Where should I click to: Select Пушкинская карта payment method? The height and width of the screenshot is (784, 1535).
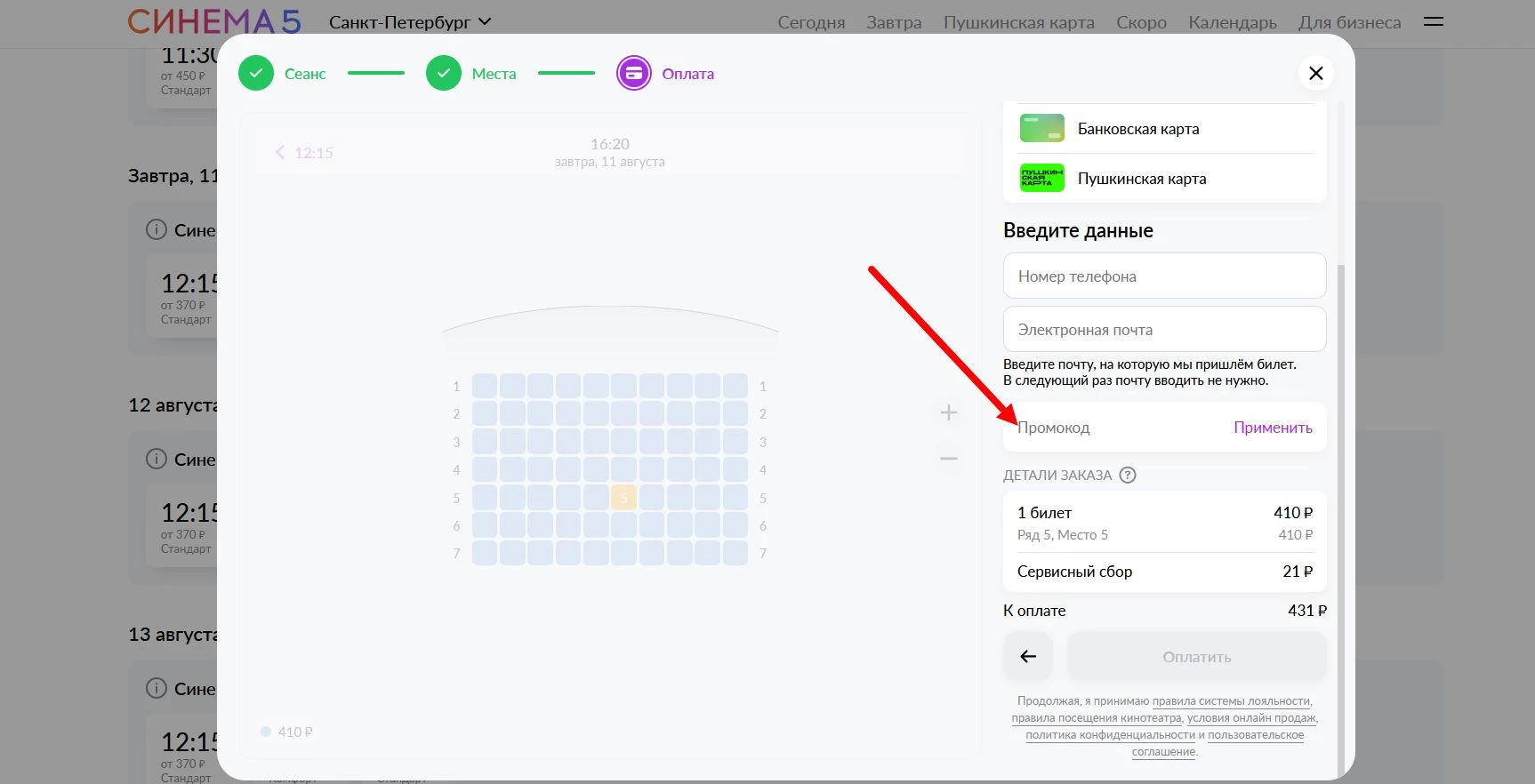pos(1142,179)
